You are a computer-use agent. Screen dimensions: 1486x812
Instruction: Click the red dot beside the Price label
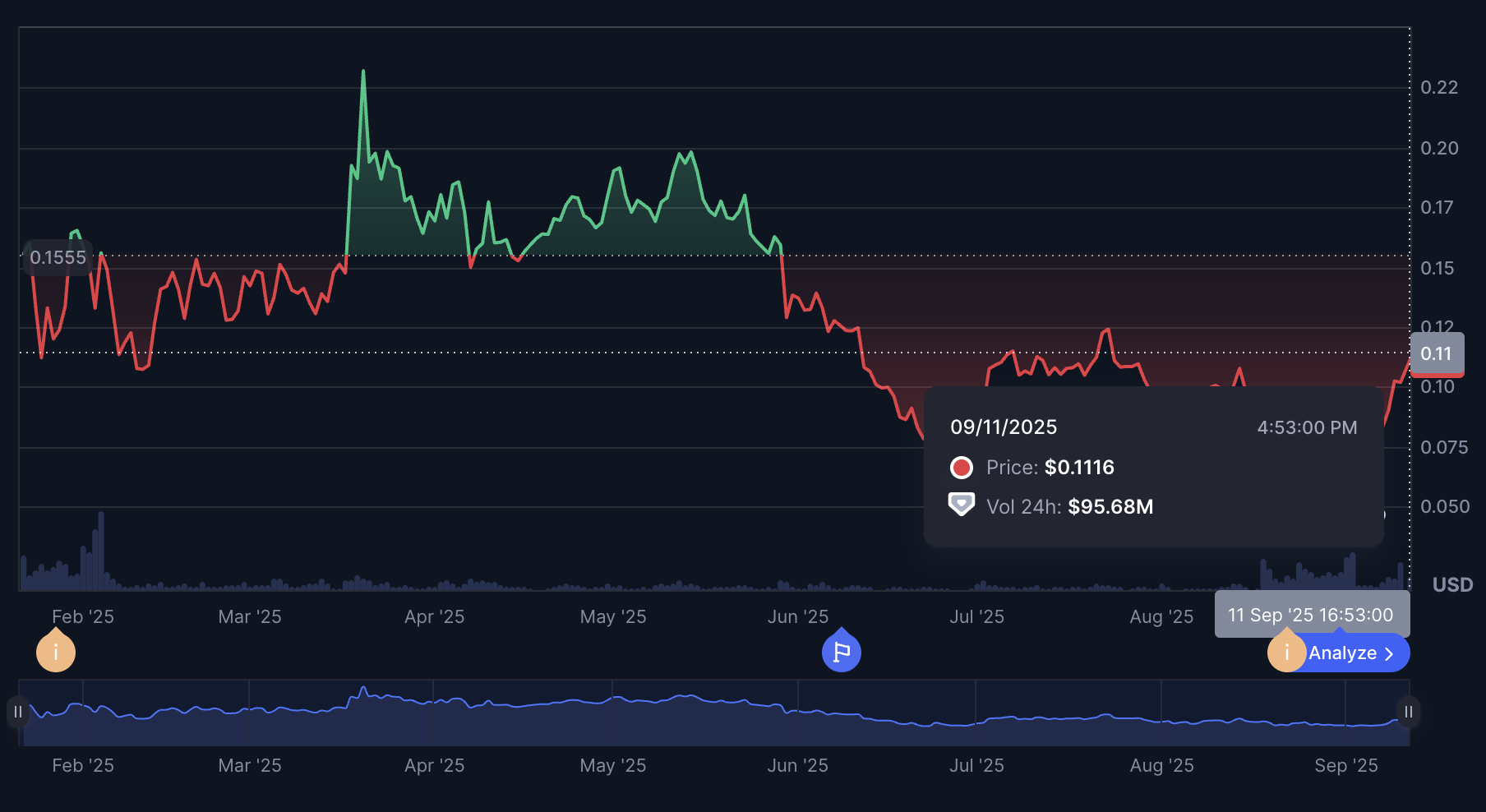[x=962, y=467]
